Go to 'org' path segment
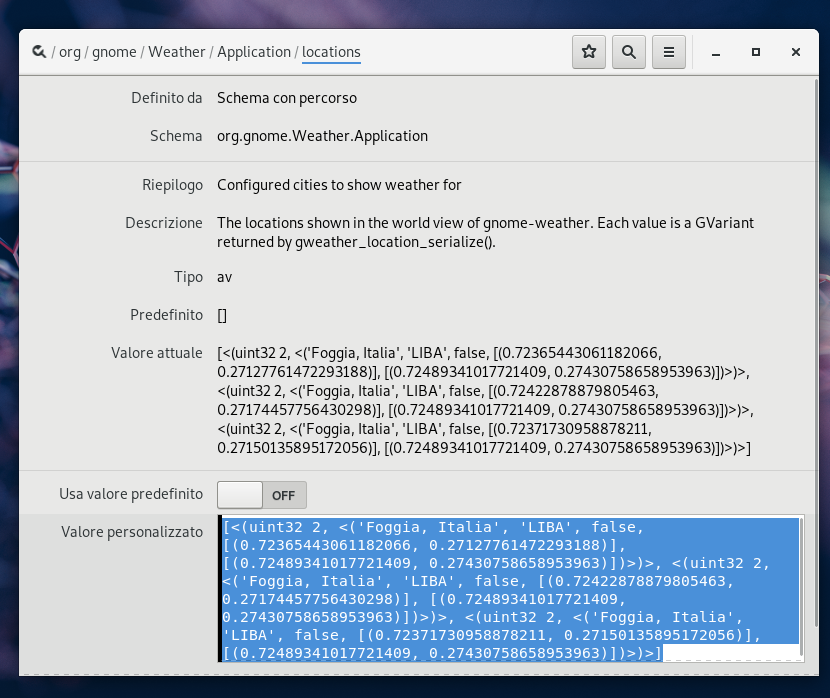 [70, 52]
